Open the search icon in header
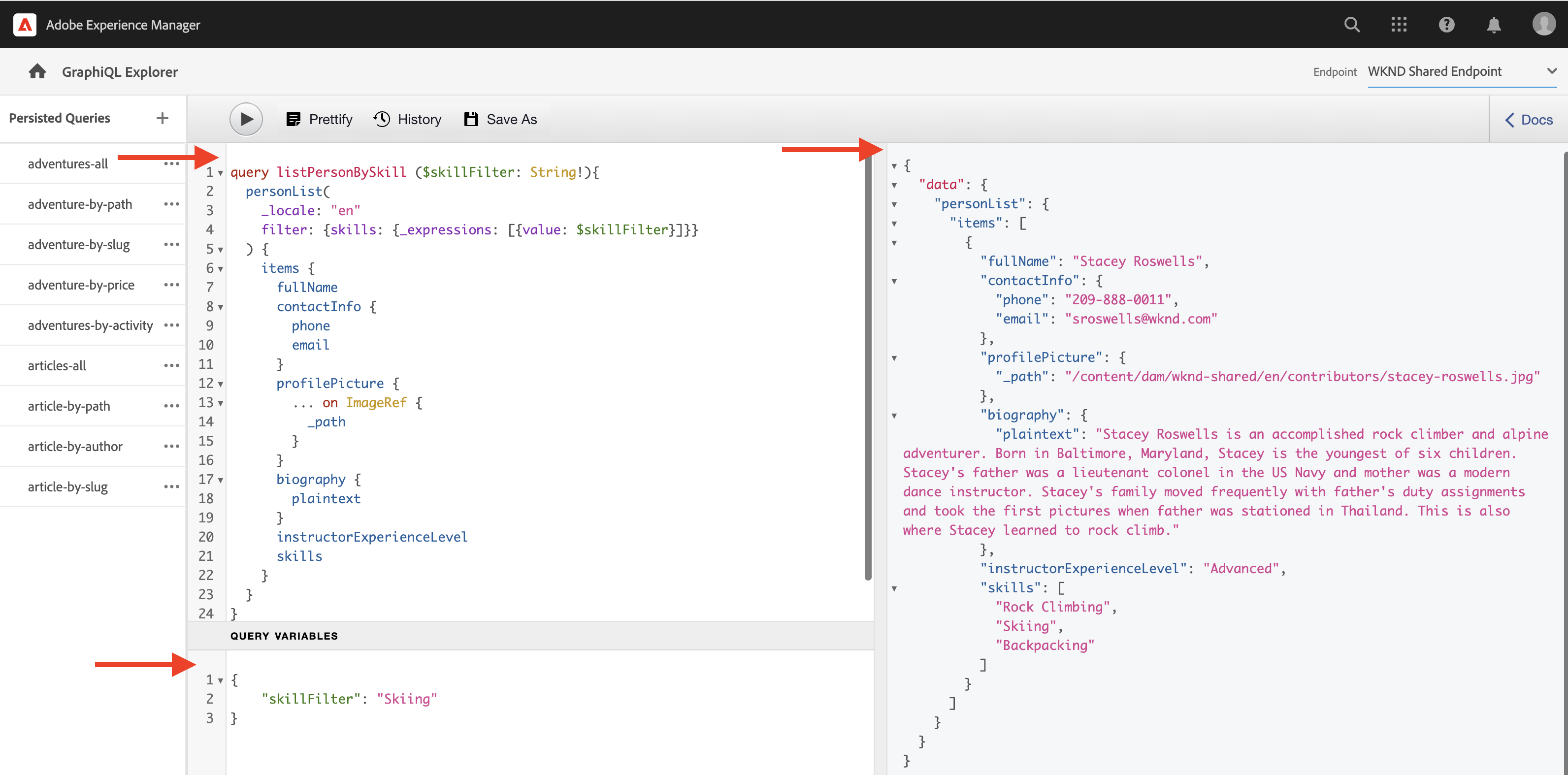 [x=1351, y=25]
